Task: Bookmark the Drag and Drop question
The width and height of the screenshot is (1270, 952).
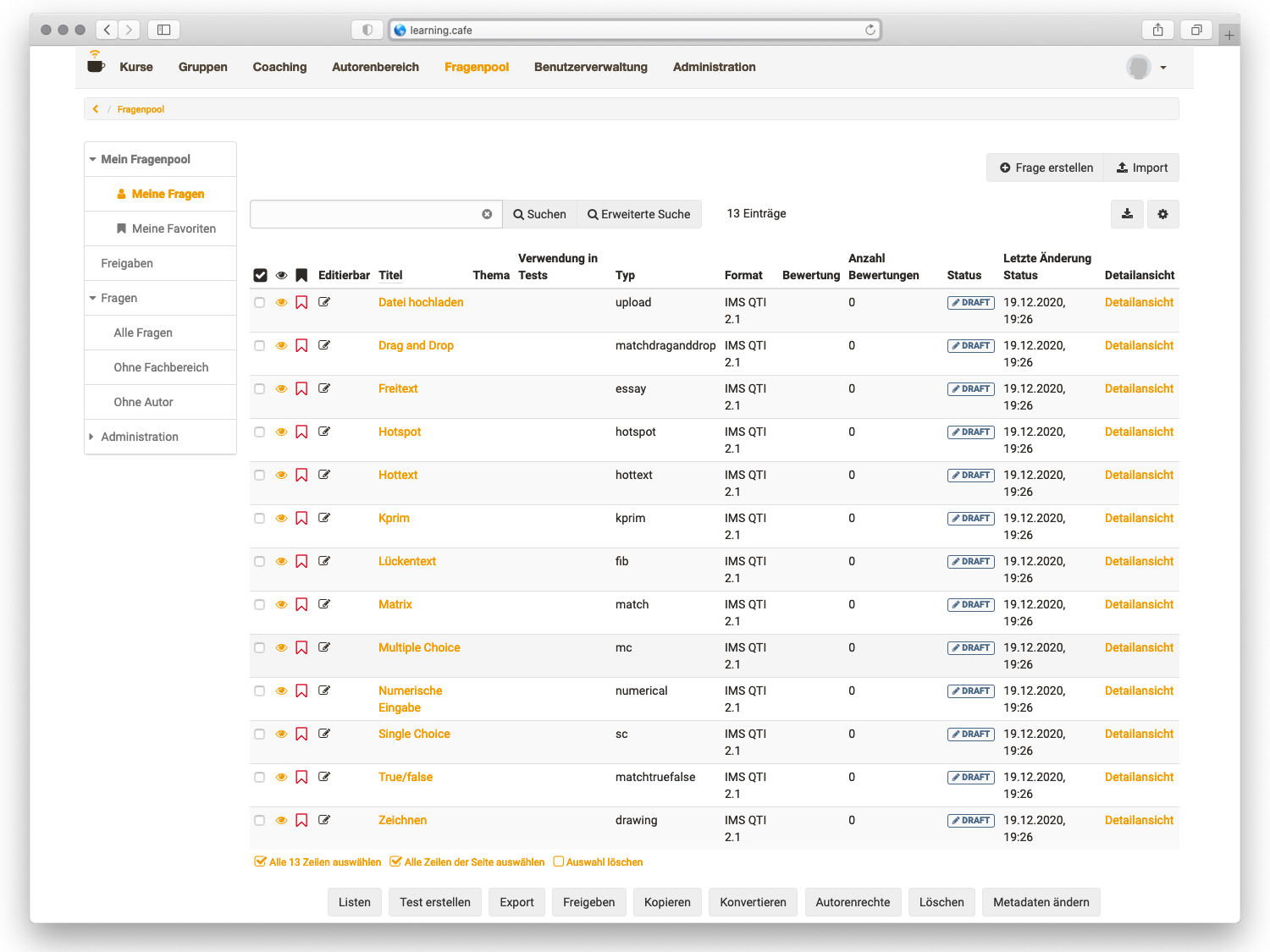Action: pos(301,345)
